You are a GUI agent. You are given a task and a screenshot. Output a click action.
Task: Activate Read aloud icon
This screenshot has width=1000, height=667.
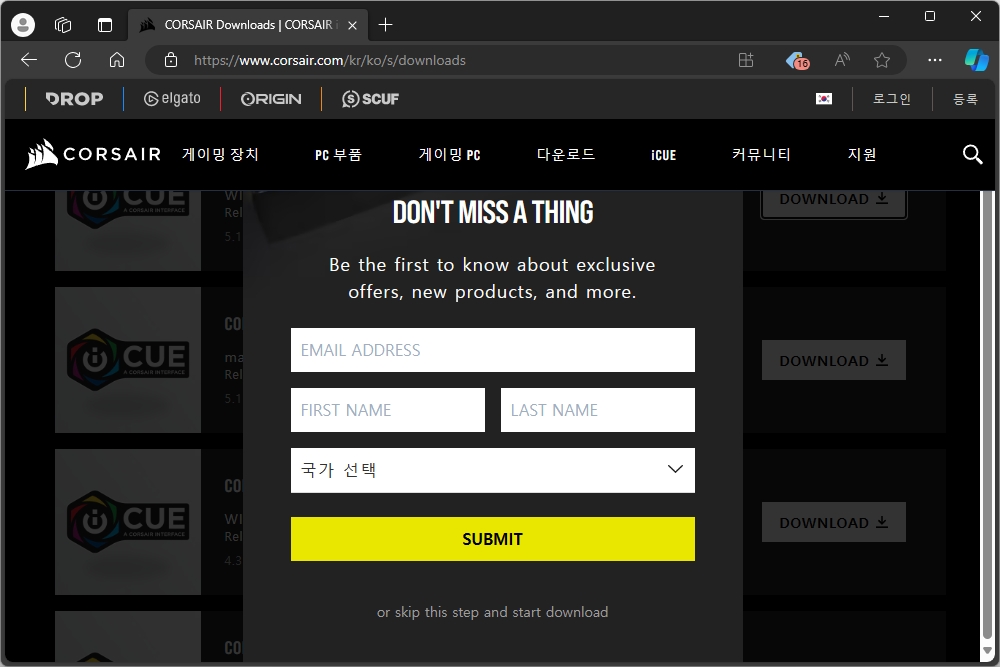842,60
